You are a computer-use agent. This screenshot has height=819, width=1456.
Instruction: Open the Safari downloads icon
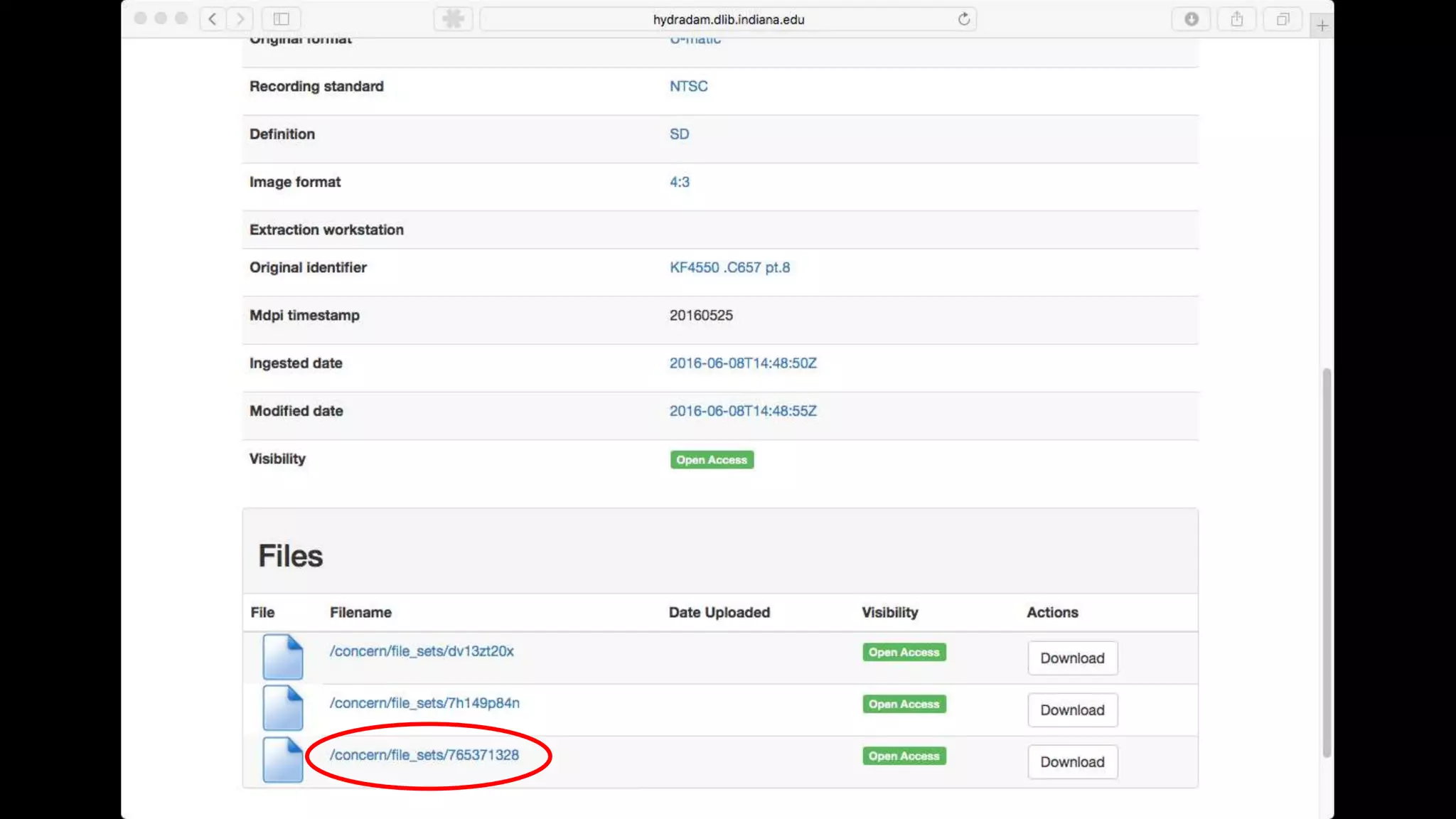[1192, 19]
